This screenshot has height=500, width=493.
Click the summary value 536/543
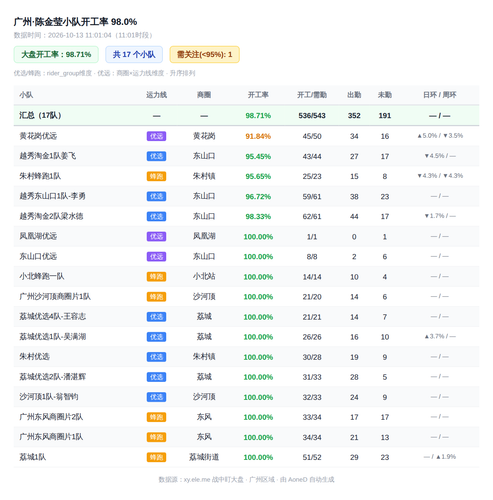pyautogui.click(x=312, y=116)
